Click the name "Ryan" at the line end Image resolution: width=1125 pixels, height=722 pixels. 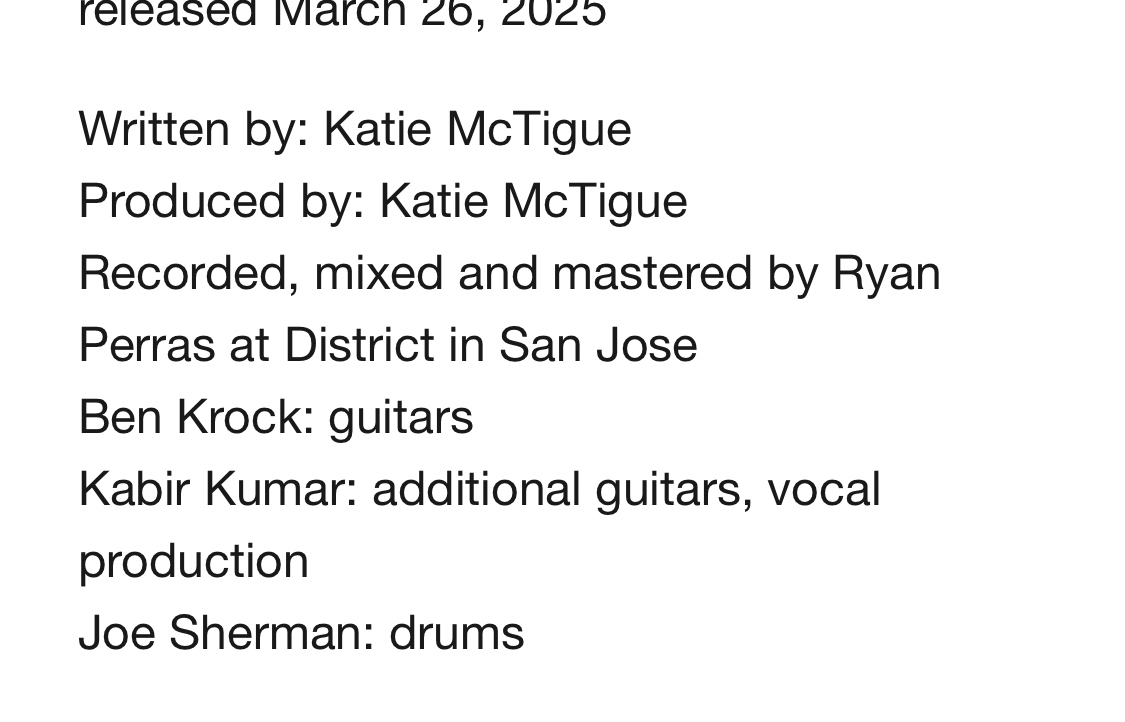pos(886,273)
